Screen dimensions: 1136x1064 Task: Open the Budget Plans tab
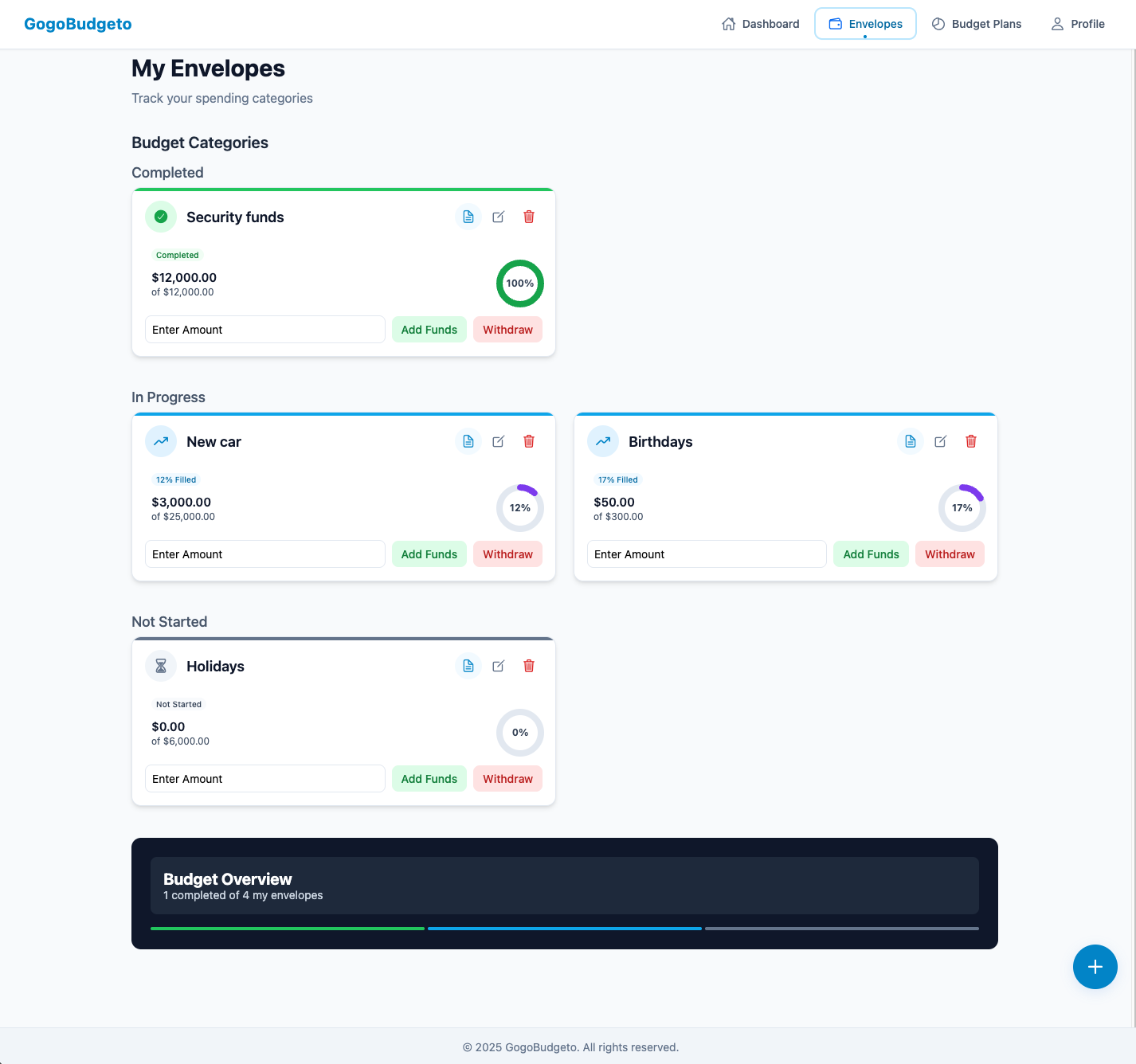[x=977, y=24]
